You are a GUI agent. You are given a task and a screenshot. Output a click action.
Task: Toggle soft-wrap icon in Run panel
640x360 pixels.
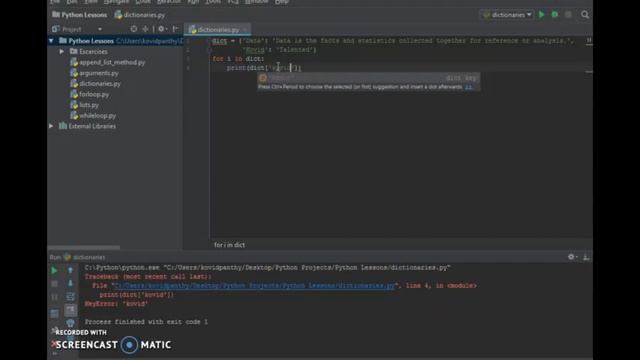point(70,297)
